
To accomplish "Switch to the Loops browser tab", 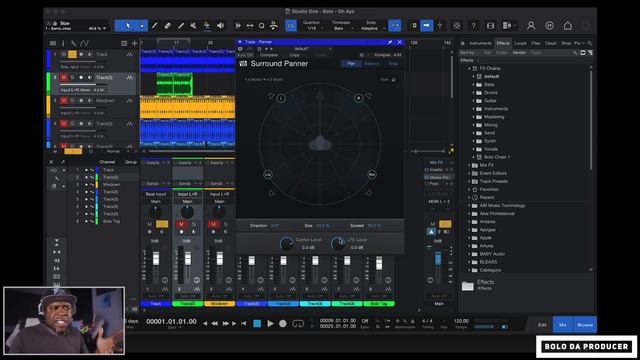I will pyautogui.click(x=520, y=43).
